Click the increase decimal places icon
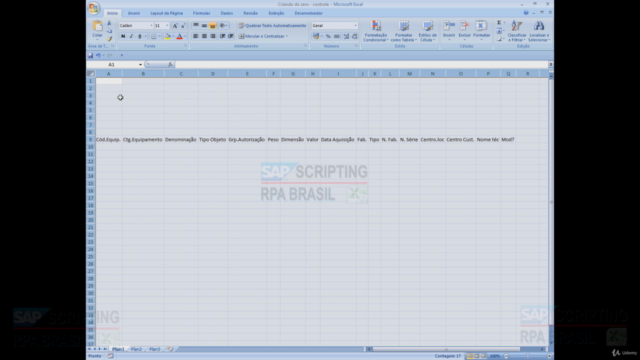 pyautogui.click(x=346, y=36)
